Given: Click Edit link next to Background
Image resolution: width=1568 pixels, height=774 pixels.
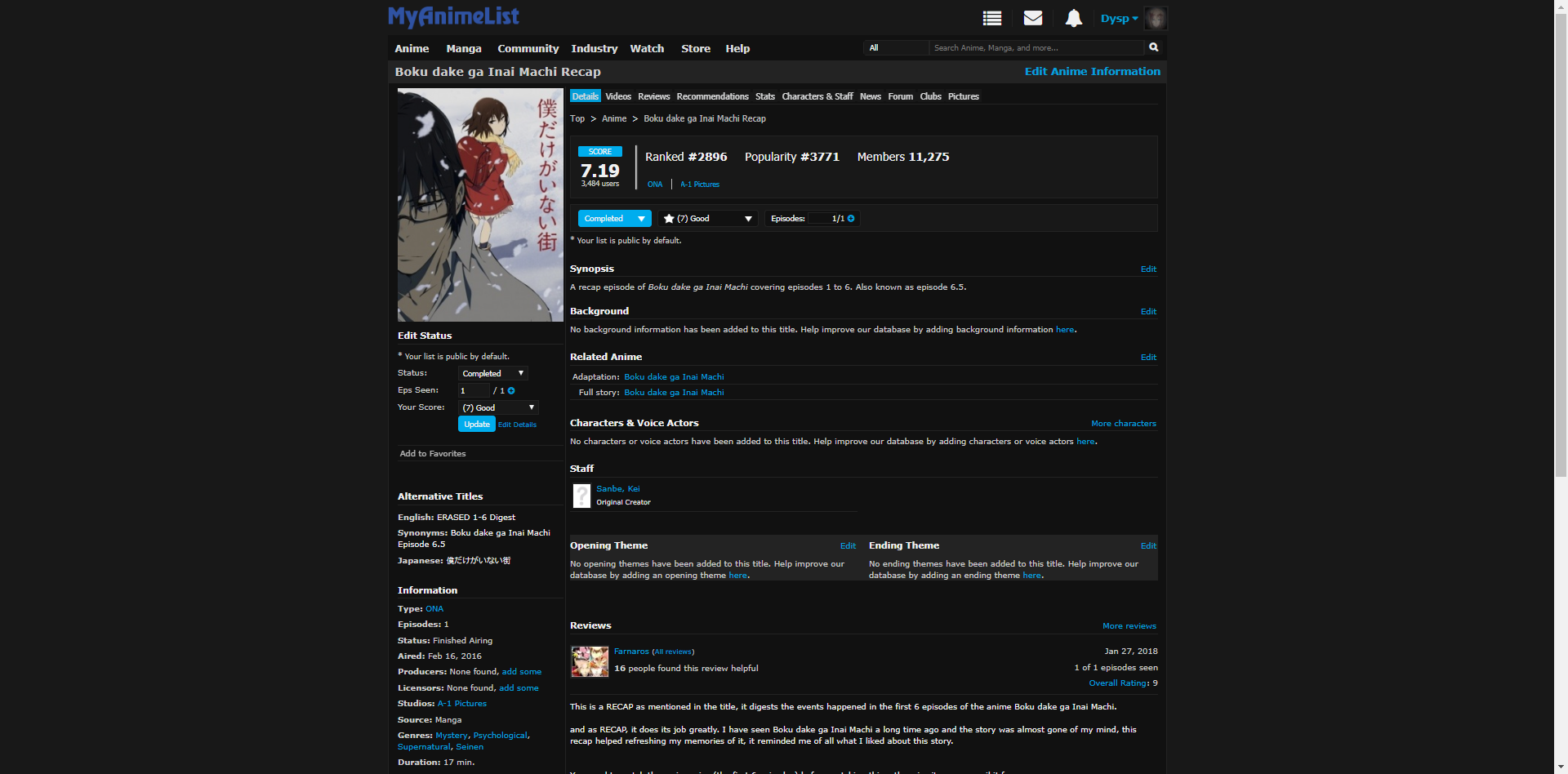Looking at the screenshot, I should click(x=1148, y=312).
